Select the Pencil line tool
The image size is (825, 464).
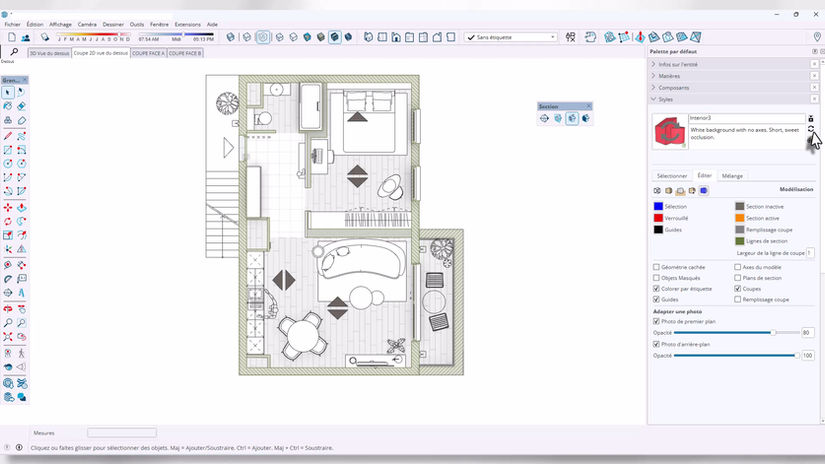click(8, 136)
